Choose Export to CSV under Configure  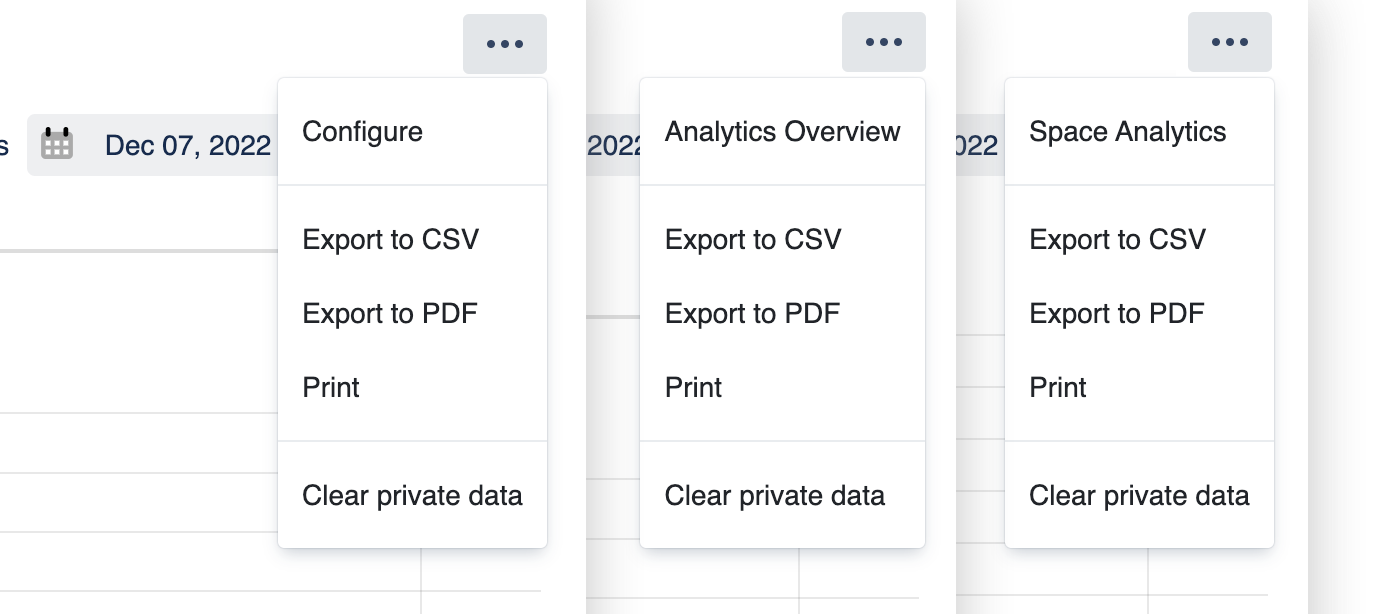click(390, 240)
